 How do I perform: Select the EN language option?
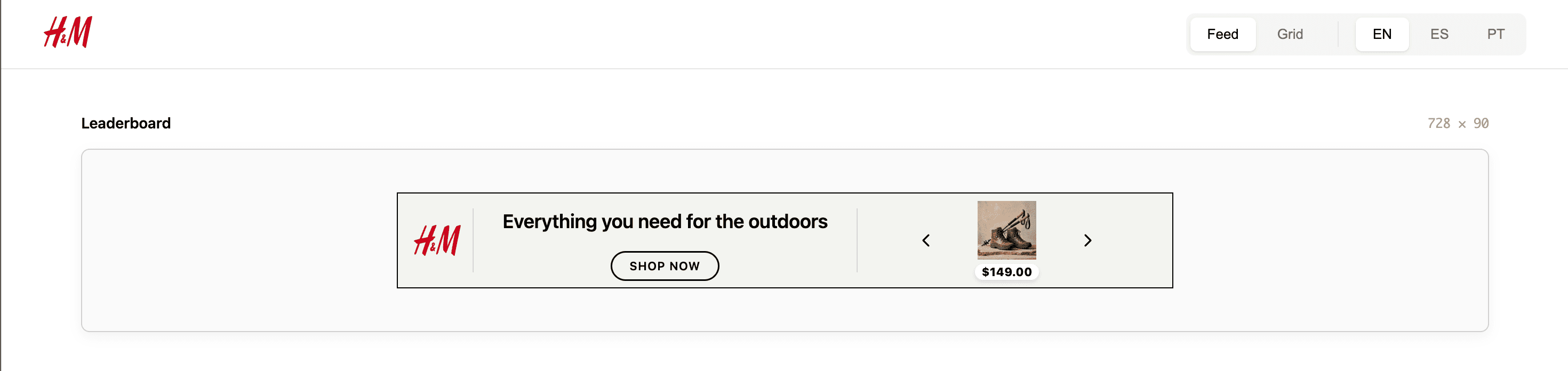[x=1382, y=34]
